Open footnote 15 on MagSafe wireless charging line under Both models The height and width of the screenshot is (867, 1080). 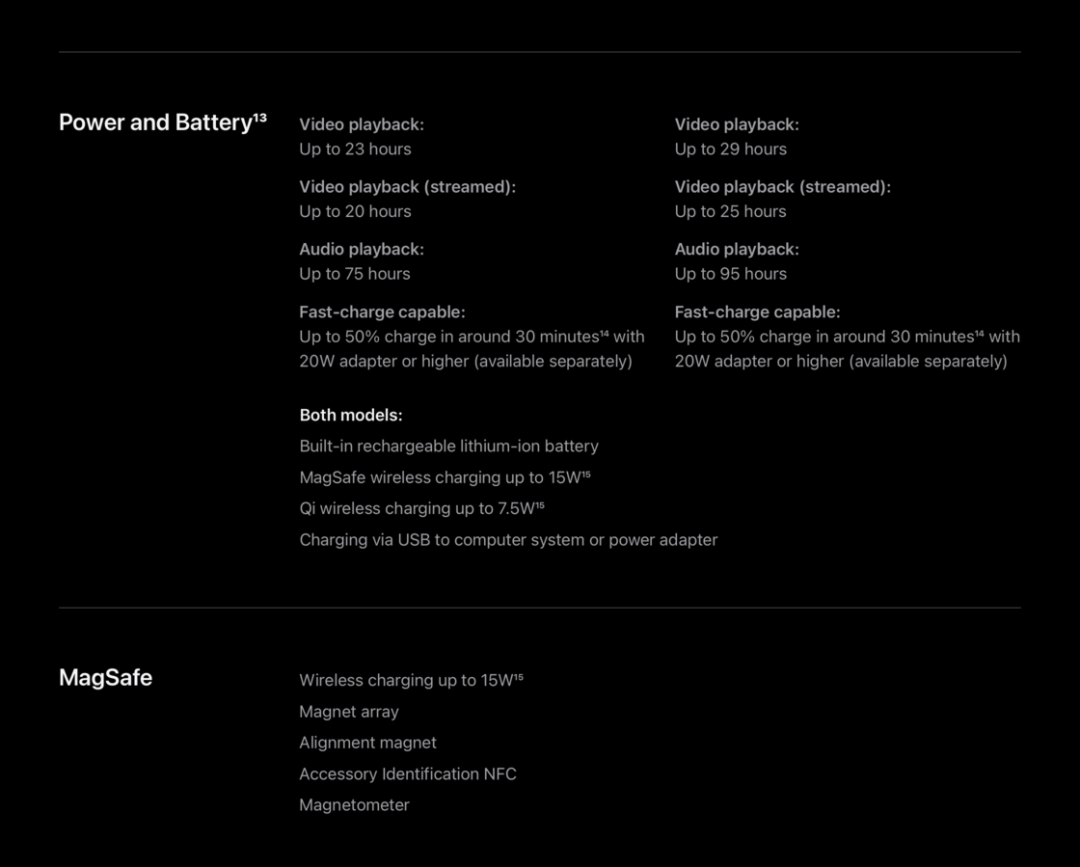tap(586, 474)
